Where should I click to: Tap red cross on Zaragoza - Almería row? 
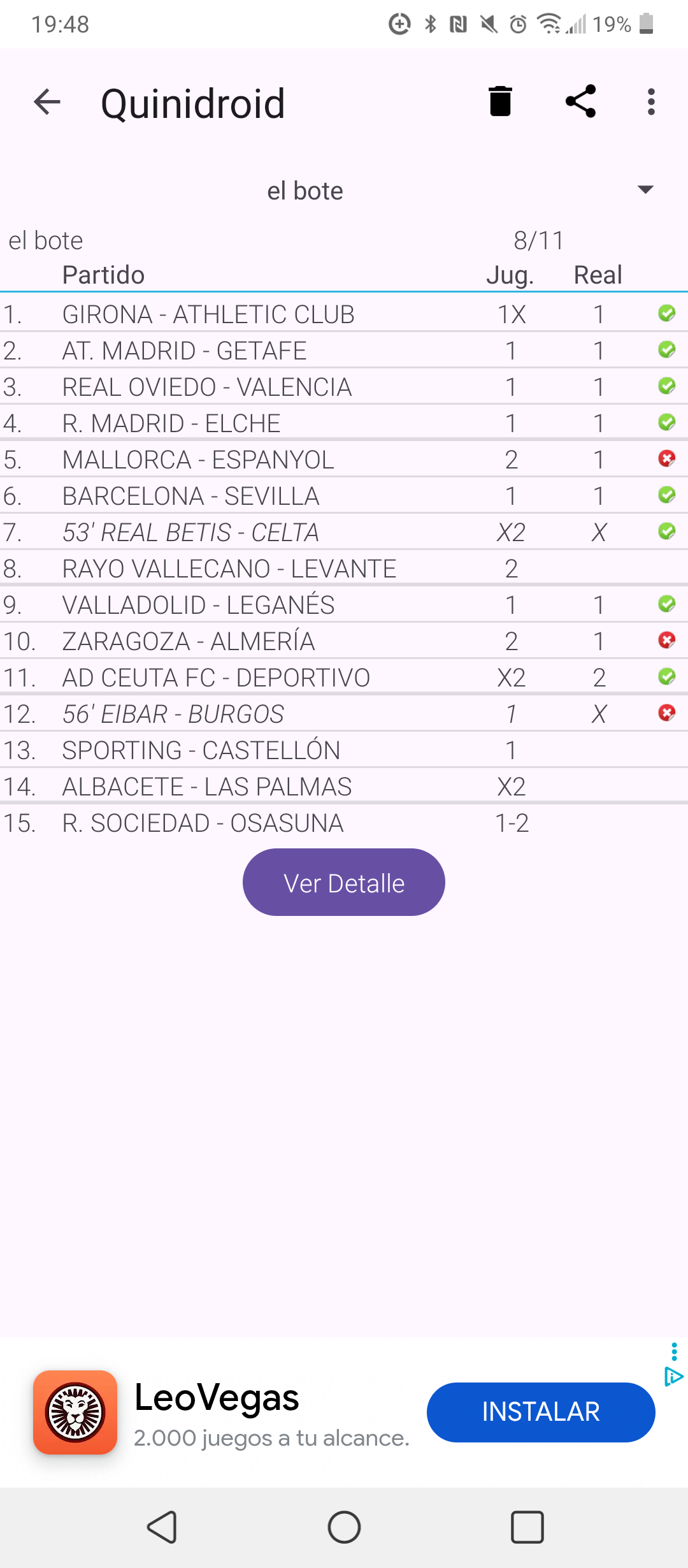pos(666,640)
